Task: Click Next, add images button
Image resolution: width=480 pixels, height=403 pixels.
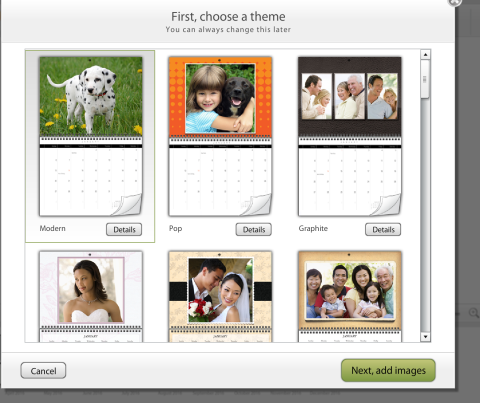Action: pos(388,370)
